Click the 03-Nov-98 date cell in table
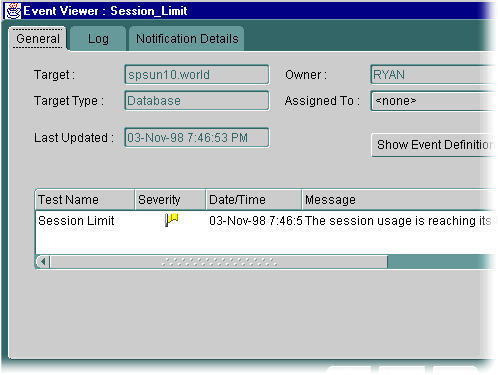The width and height of the screenshot is (498, 375). 255,221
